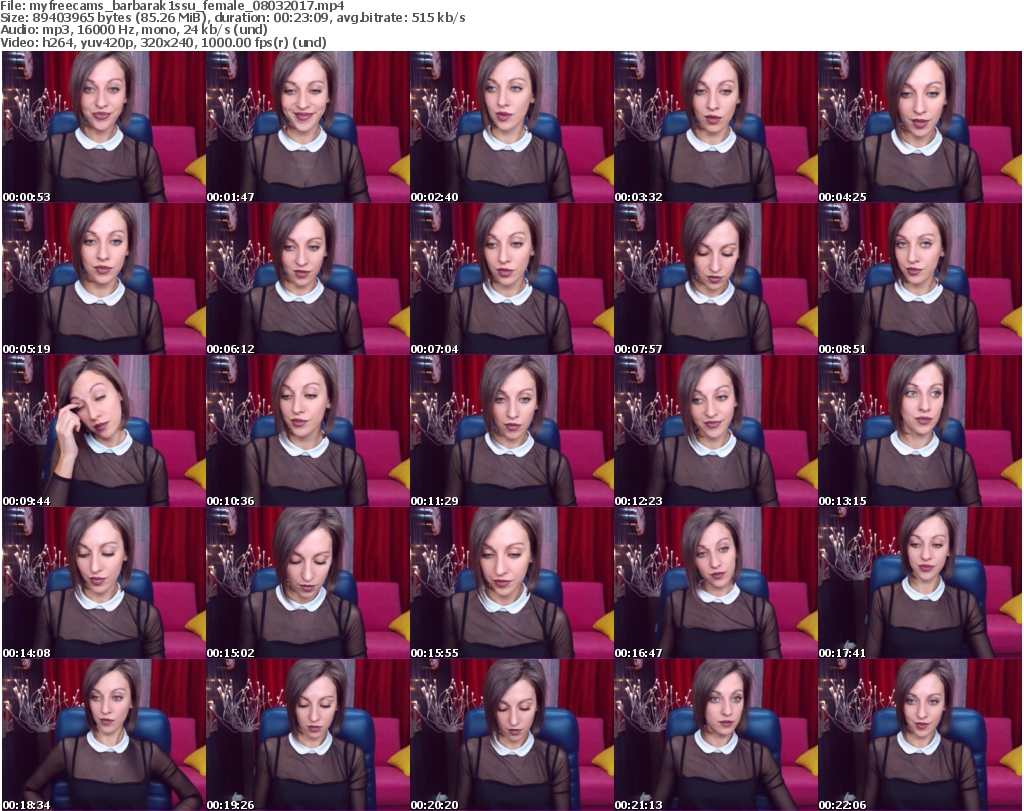View the frame stamped 00:16:47

pyautogui.click(x=716, y=582)
